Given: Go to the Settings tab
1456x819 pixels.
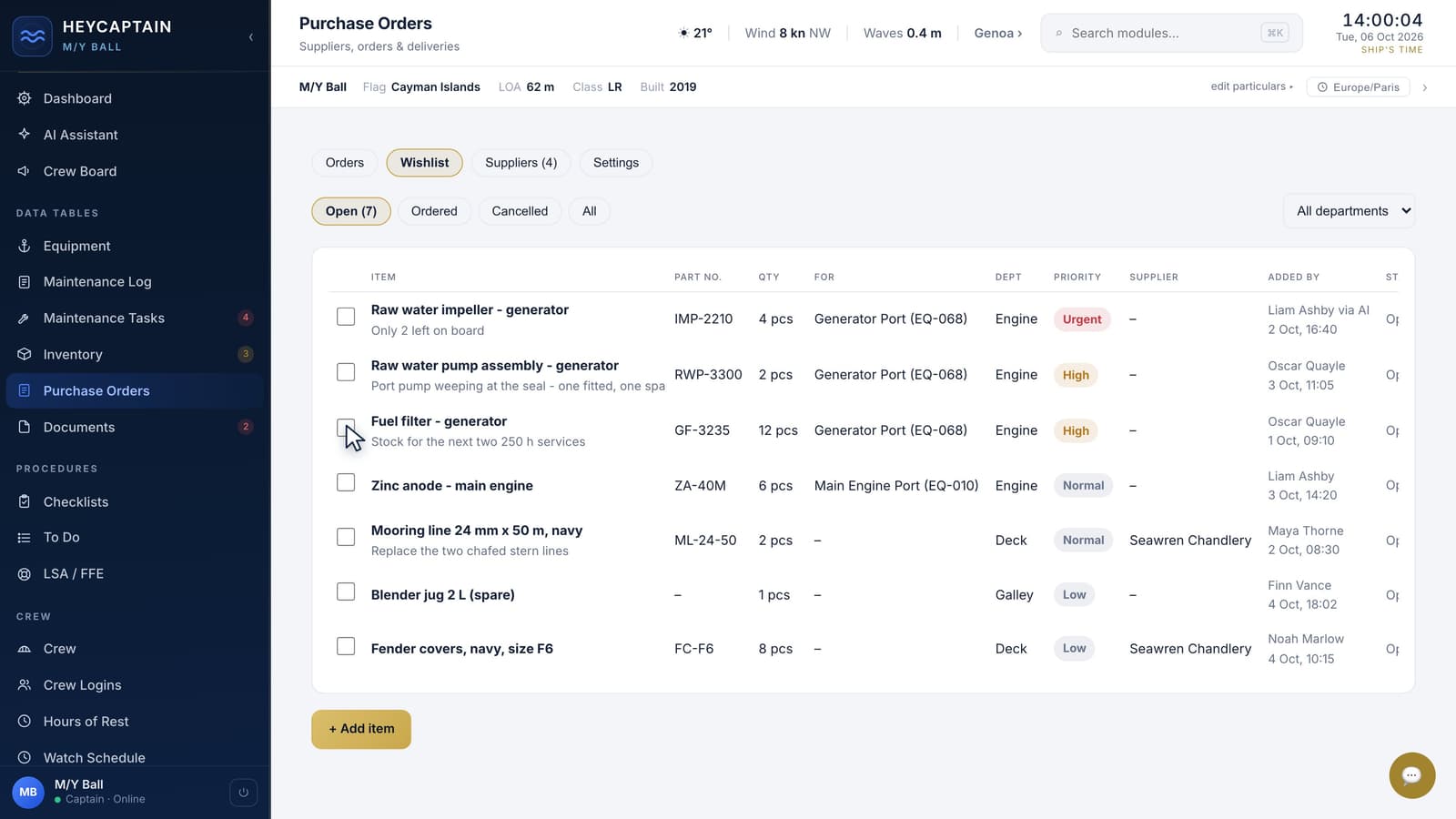Looking at the screenshot, I should click(x=616, y=163).
